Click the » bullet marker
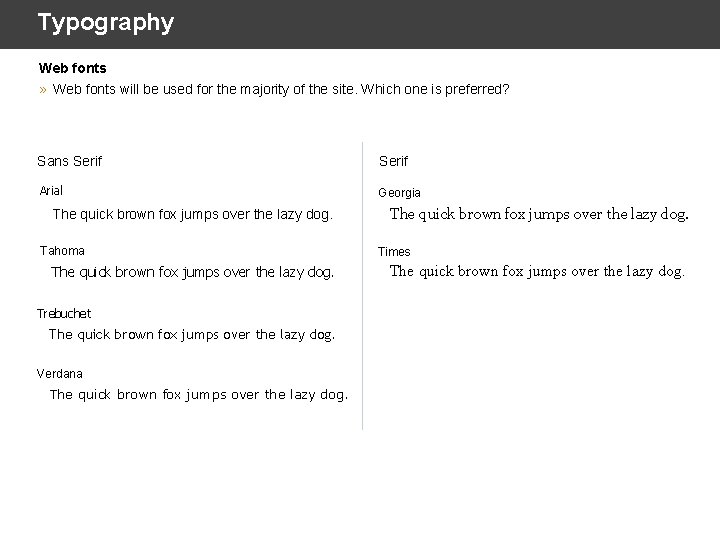This screenshot has width=720, height=540. pyautogui.click(x=43, y=90)
